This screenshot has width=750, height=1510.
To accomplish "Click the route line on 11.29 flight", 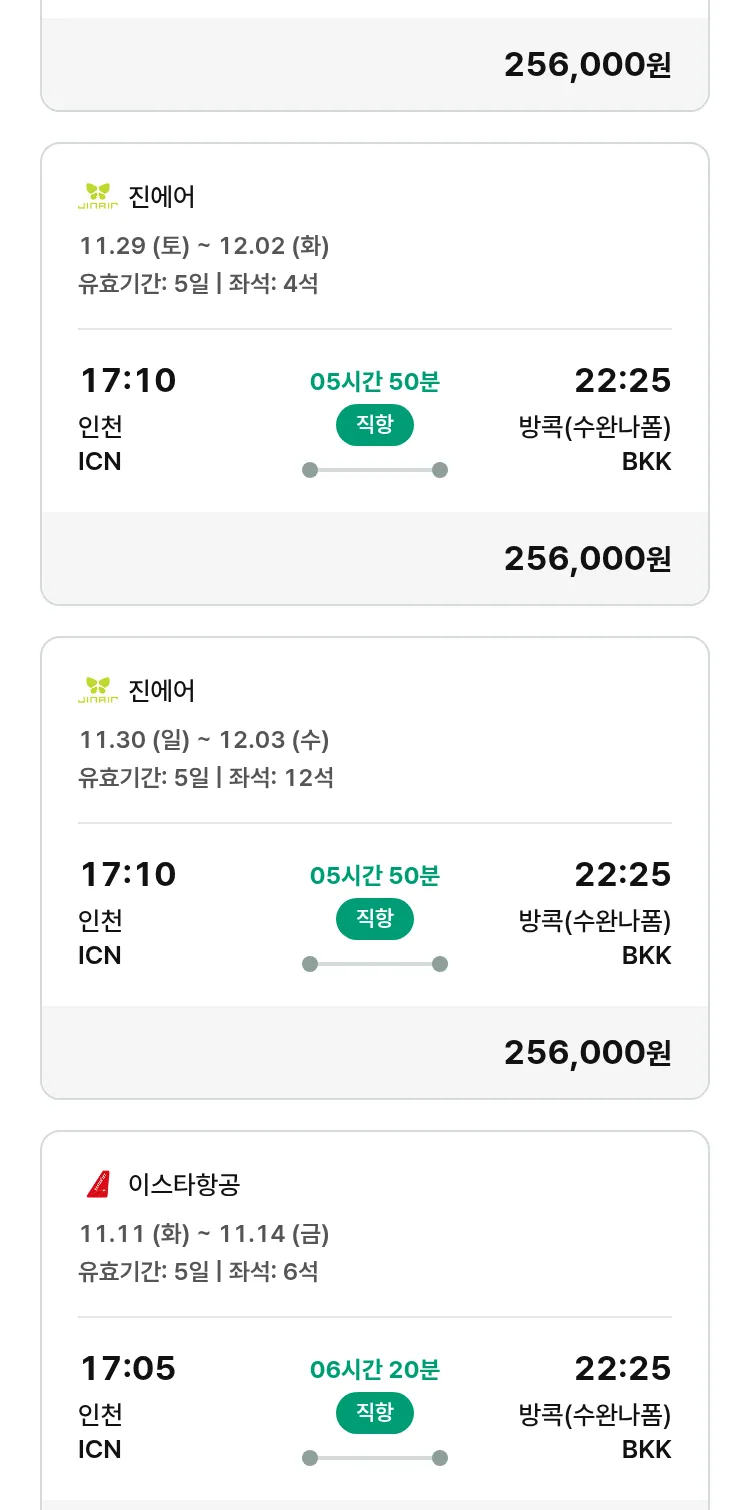I will click(x=375, y=470).
